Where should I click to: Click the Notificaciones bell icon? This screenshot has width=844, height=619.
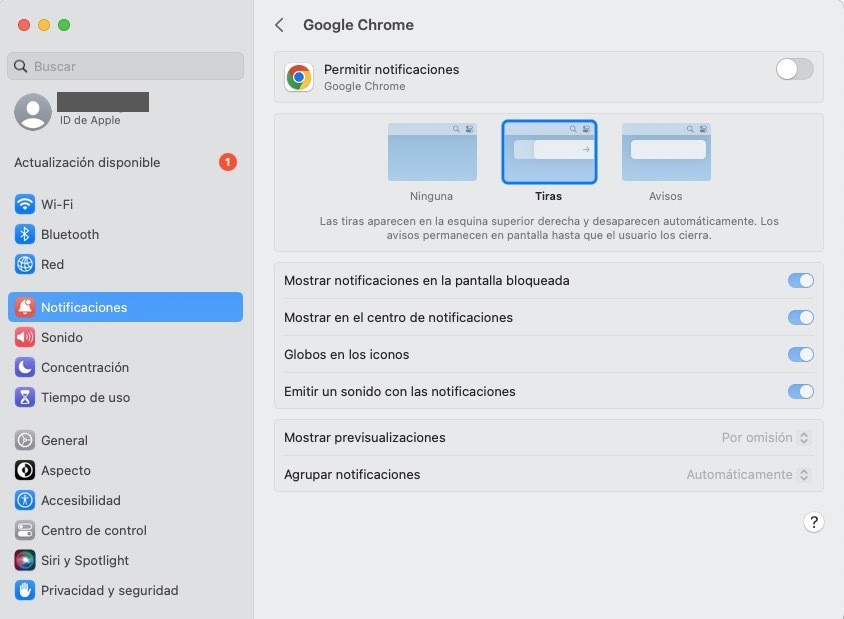point(25,307)
